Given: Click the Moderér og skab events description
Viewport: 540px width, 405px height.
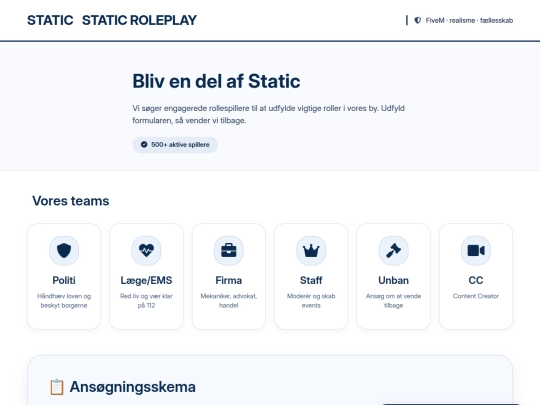Looking at the screenshot, I should [311, 301].
